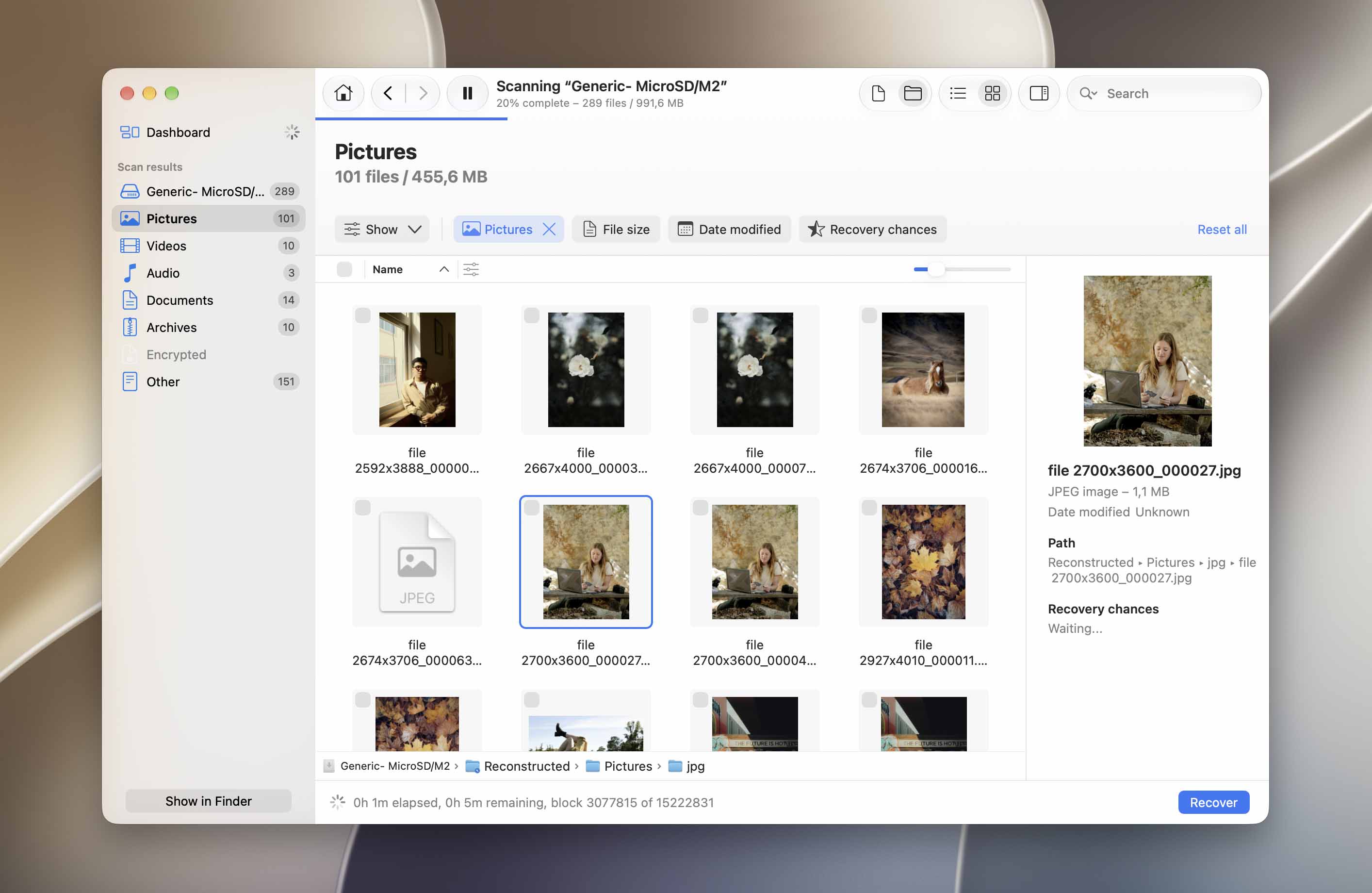
Task: Open the search options magnifier dropdown
Action: pyautogui.click(x=1088, y=93)
